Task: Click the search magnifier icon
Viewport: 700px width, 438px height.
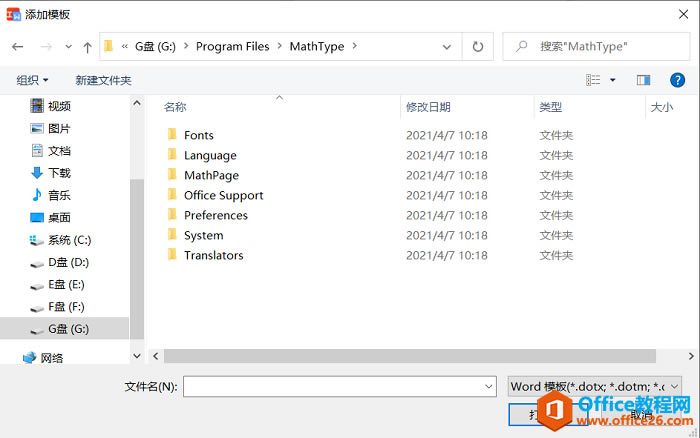Action: (521, 46)
